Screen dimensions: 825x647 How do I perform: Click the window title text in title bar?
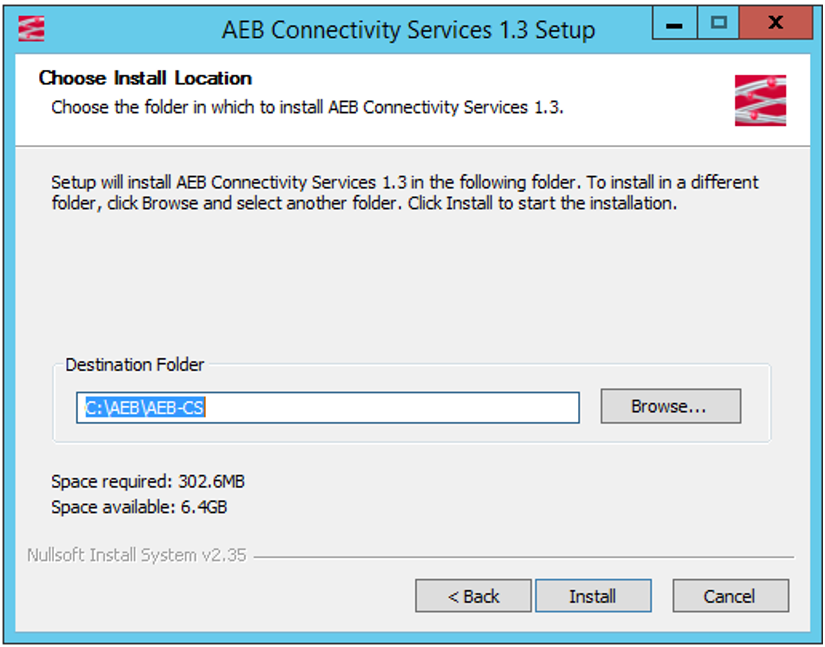click(408, 30)
